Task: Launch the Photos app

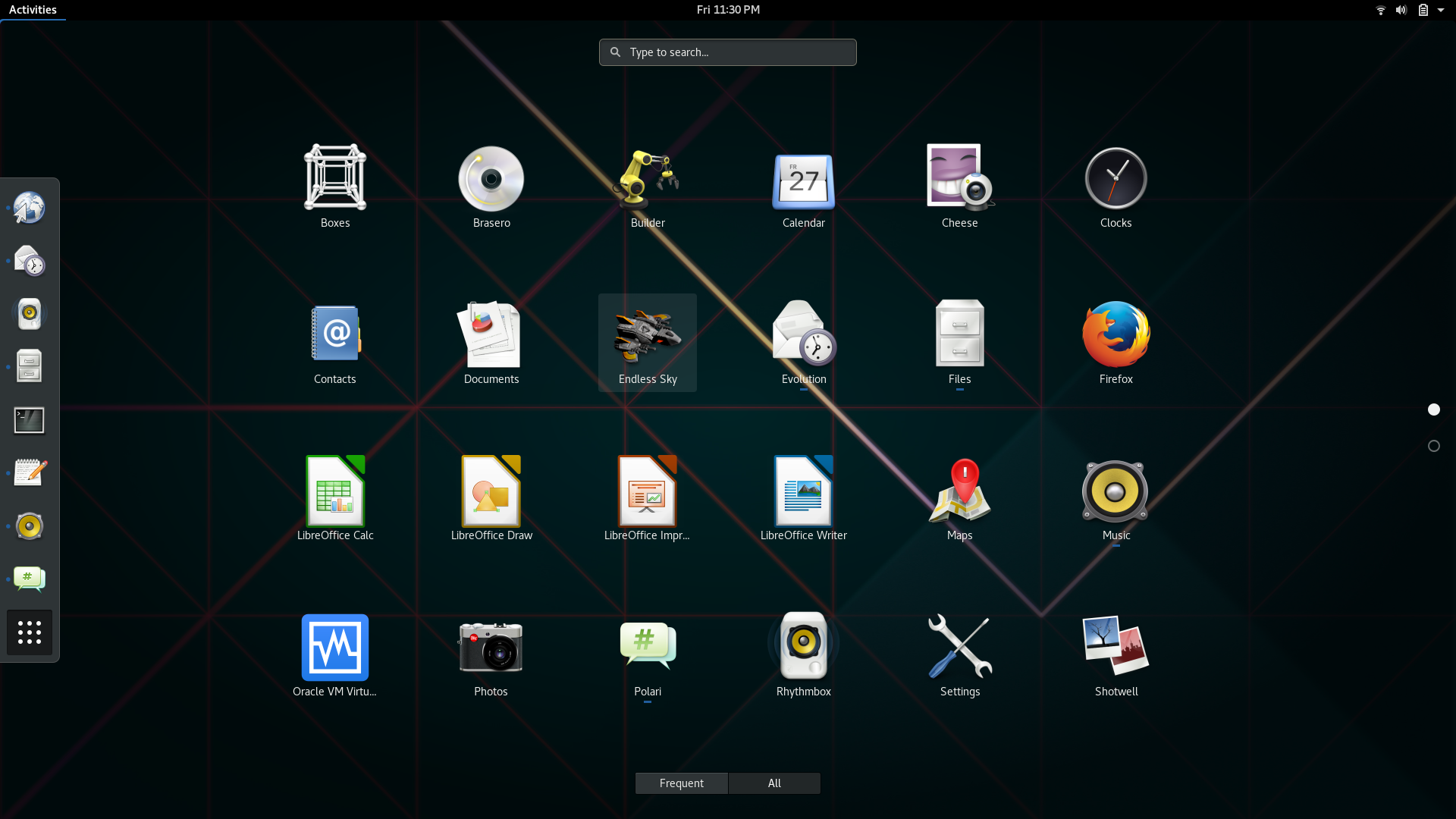Action: tap(491, 655)
